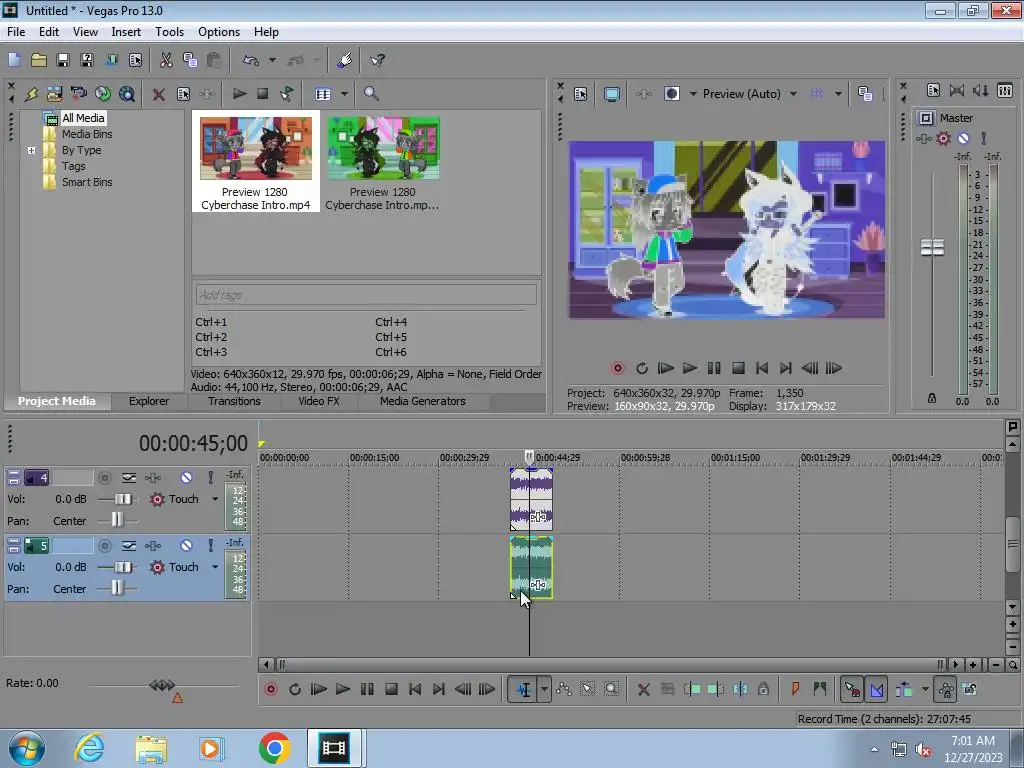Open the Tools menu
Viewport: 1024px width, 768px height.
tap(169, 31)
